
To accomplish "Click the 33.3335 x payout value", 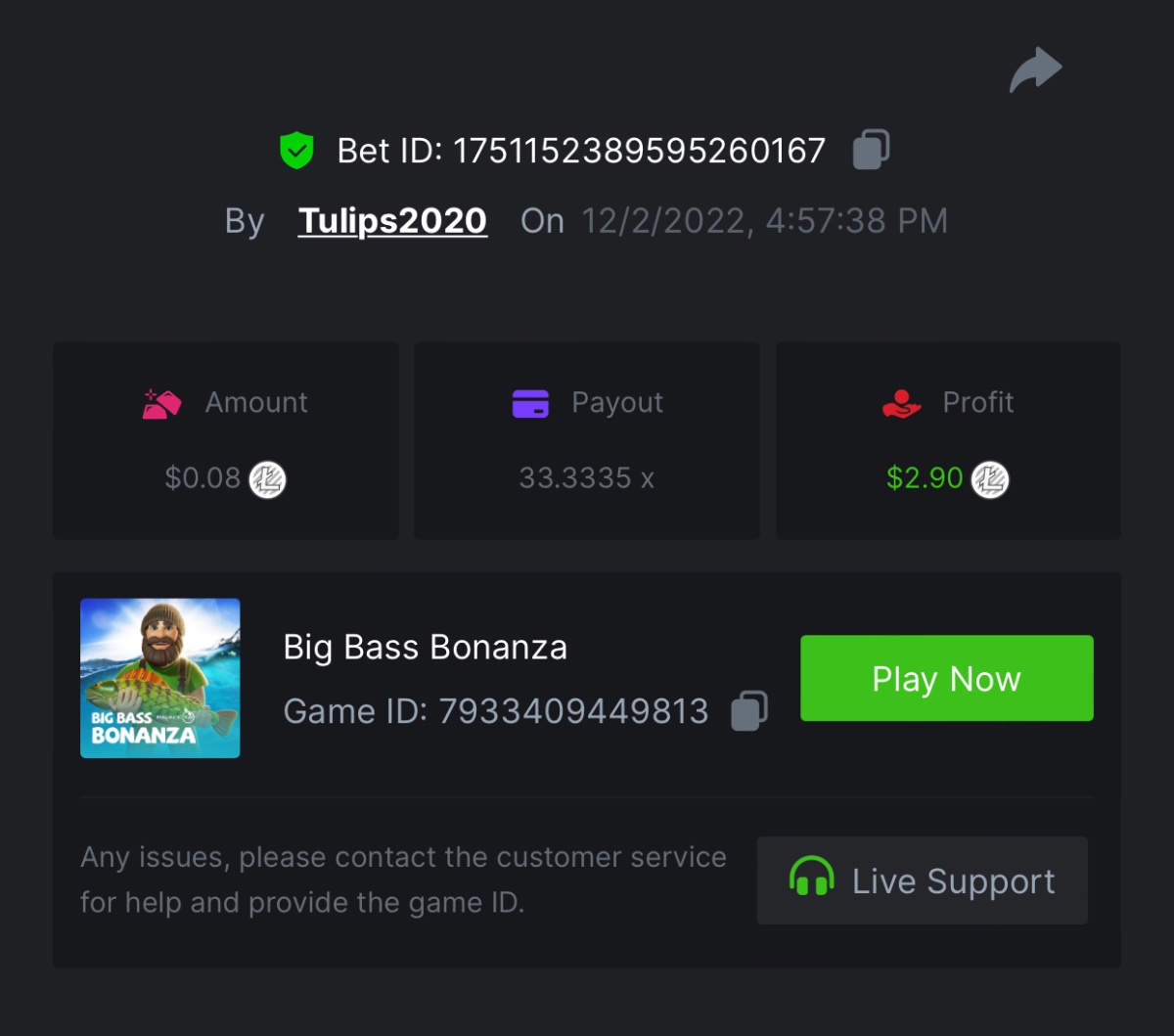I will 586,478.
